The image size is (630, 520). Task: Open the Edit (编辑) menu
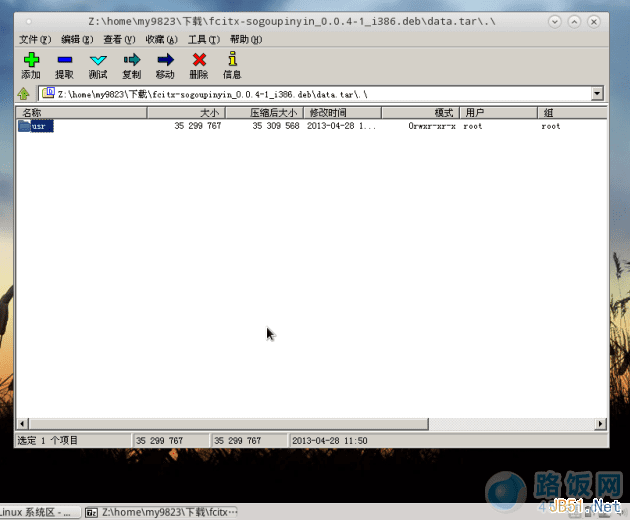[x=77, y=39]
